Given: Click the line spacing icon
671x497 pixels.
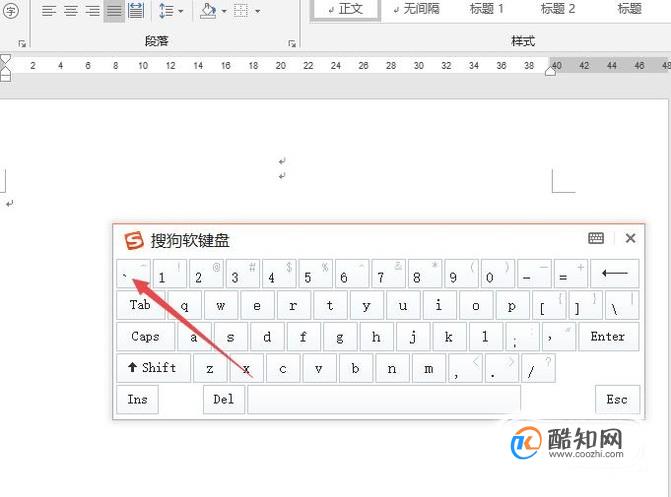Looking at the screenshot, I should pos(166,11).
